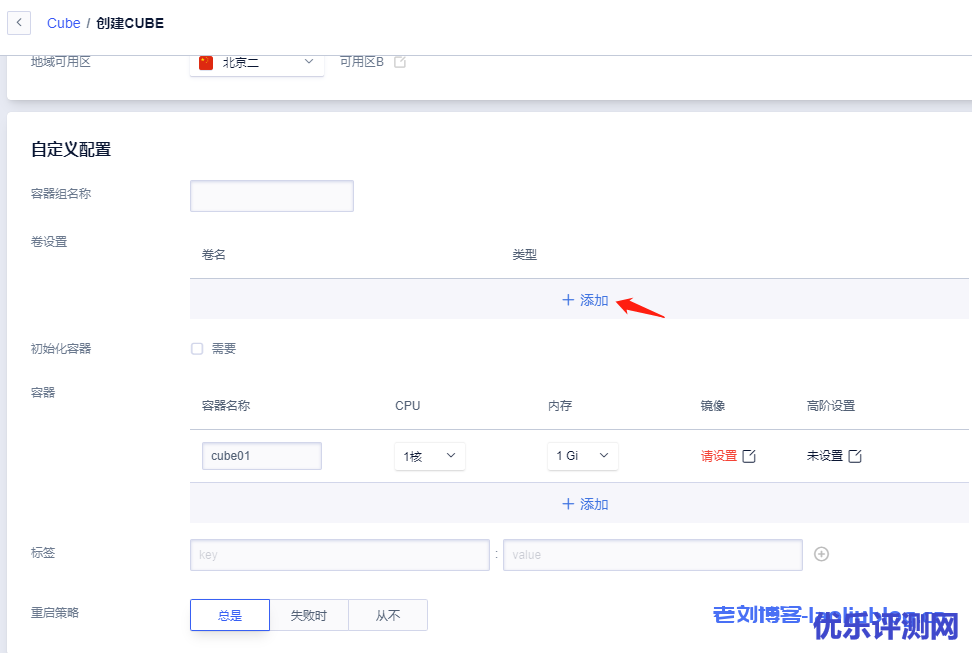Click the plus circle icon beside tag fields
Image resolution: width=972 pixels, height=653 pixels.
[x=821, y=554]
